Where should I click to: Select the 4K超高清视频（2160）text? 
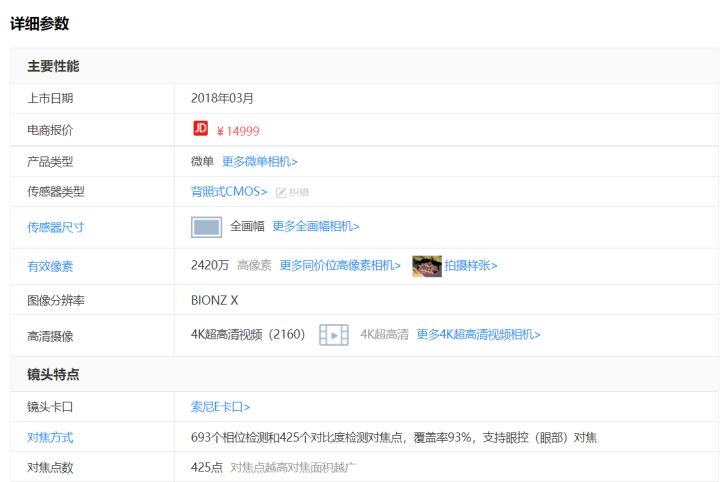(x=248, y=334)
